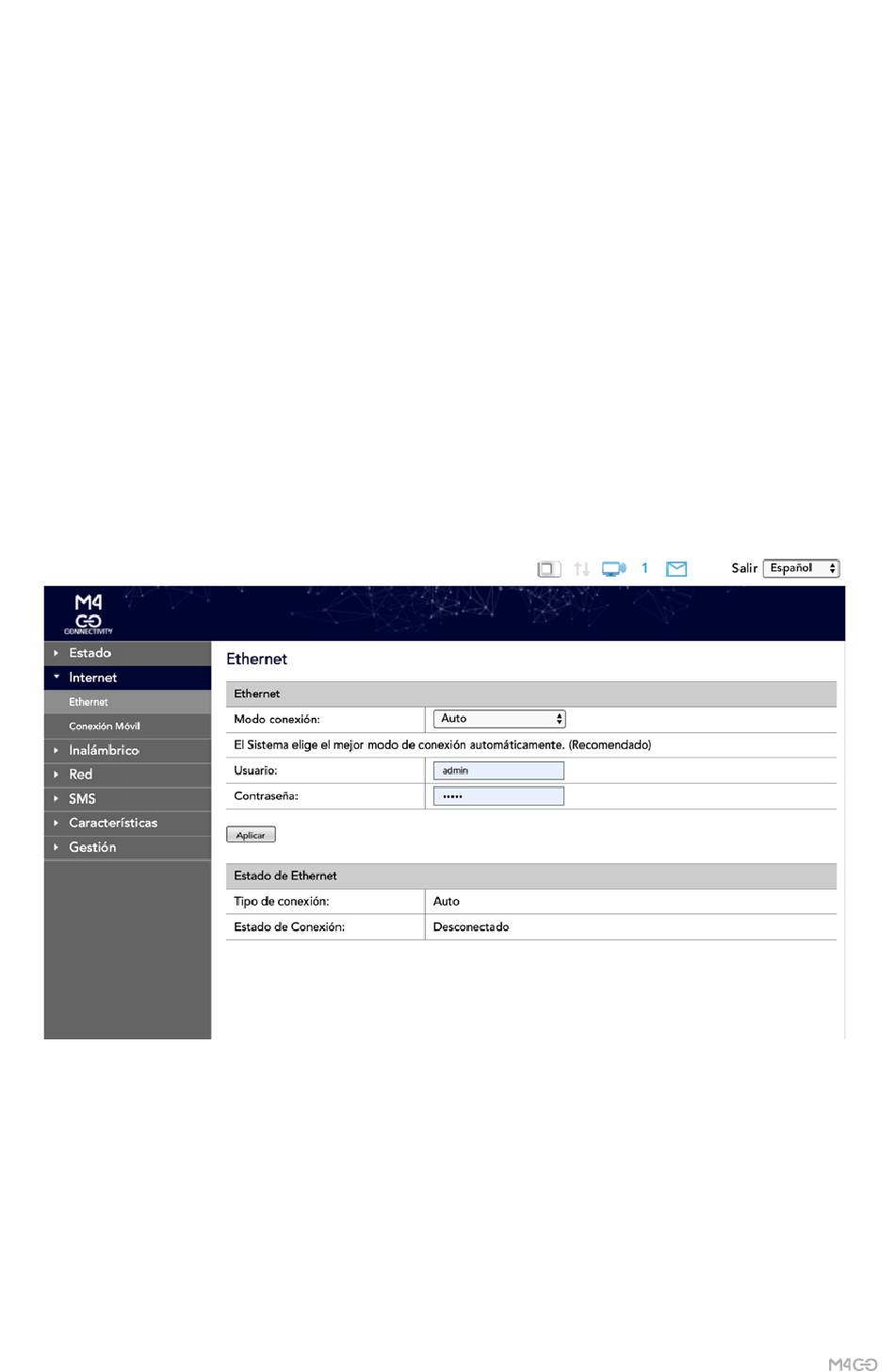Expand the Inalámbrico menu section
The image size is (895, 1372).
pos(127,750)
